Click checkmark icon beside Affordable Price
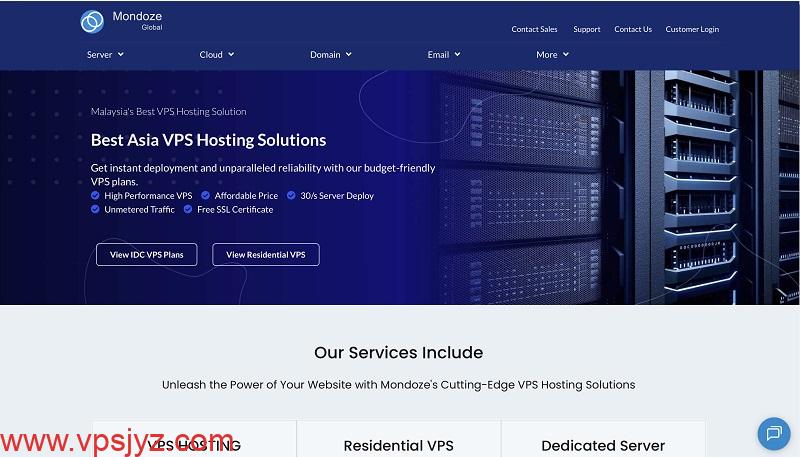Screen dimensions: 800x457 pos(205,195)
